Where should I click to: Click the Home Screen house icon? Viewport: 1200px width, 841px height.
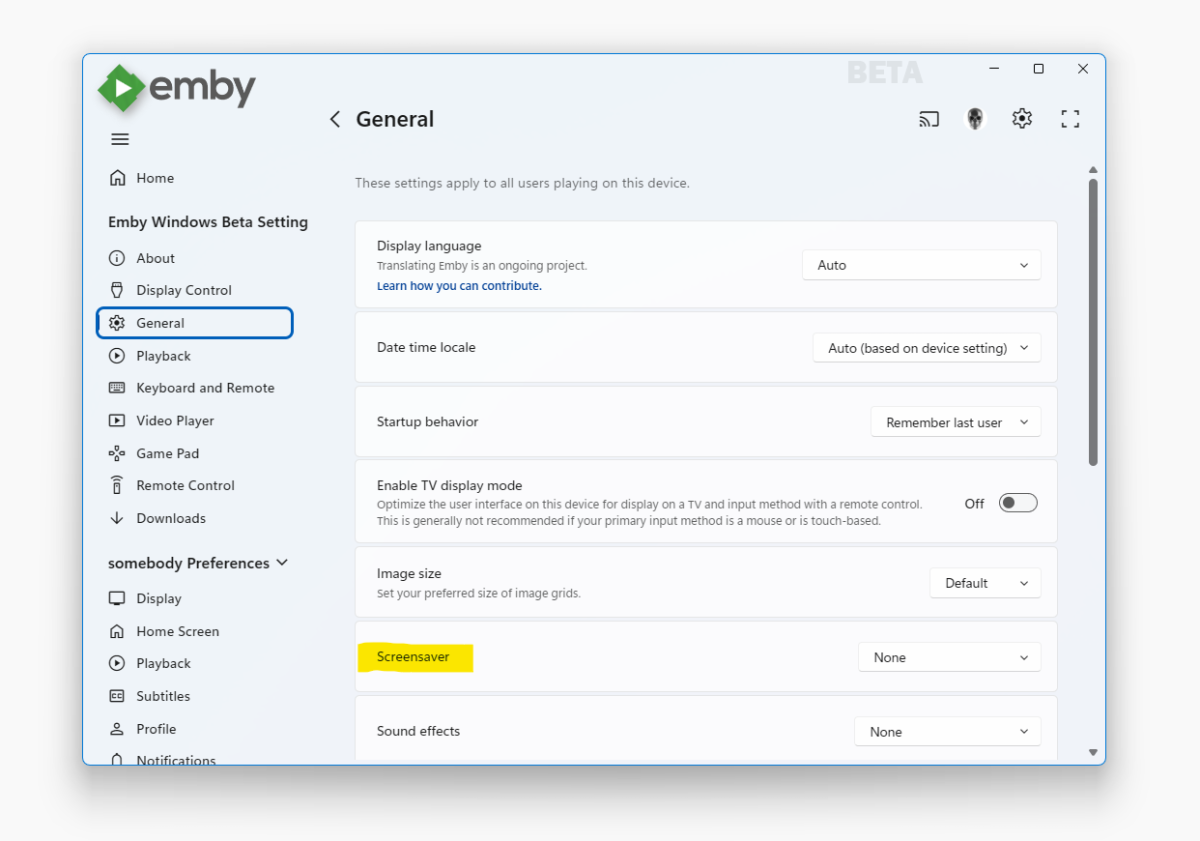(117, 631)
